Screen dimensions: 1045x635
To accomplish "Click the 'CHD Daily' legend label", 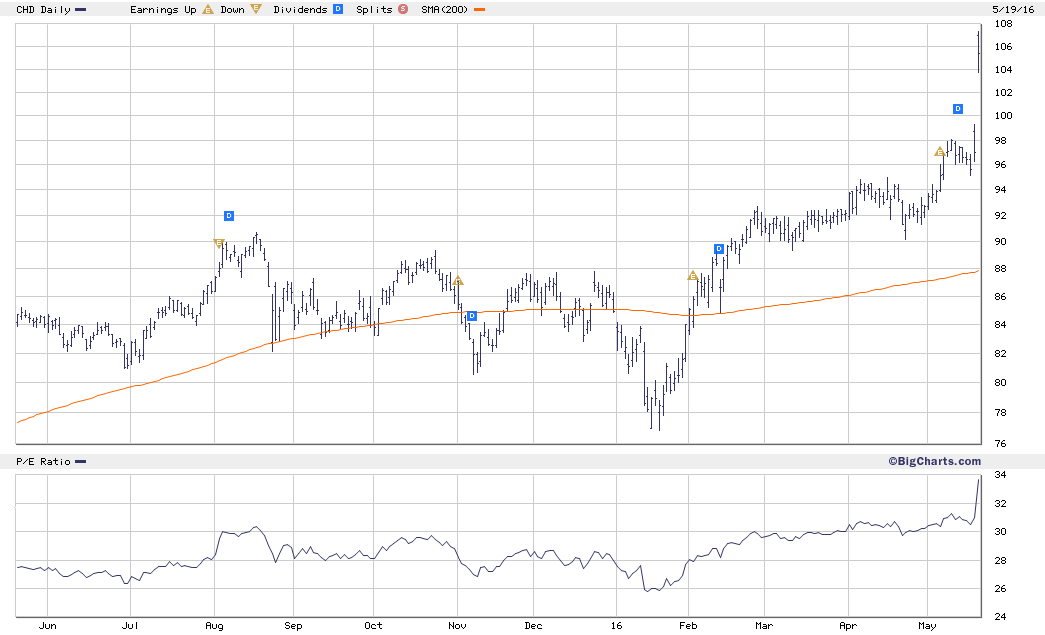I will pyautogui.click(x=43, y=9).
